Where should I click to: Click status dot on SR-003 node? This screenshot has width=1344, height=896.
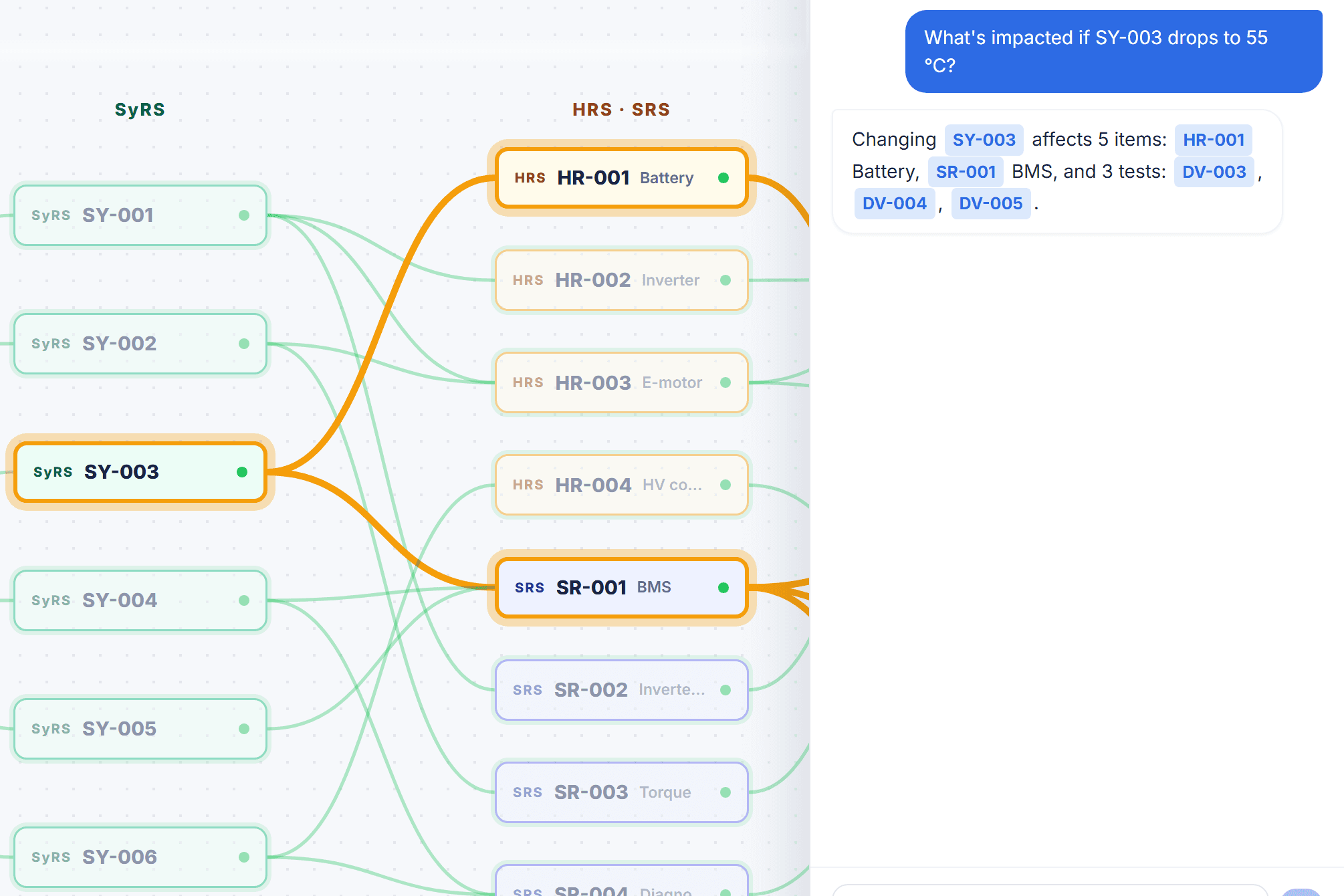[725, 792]
